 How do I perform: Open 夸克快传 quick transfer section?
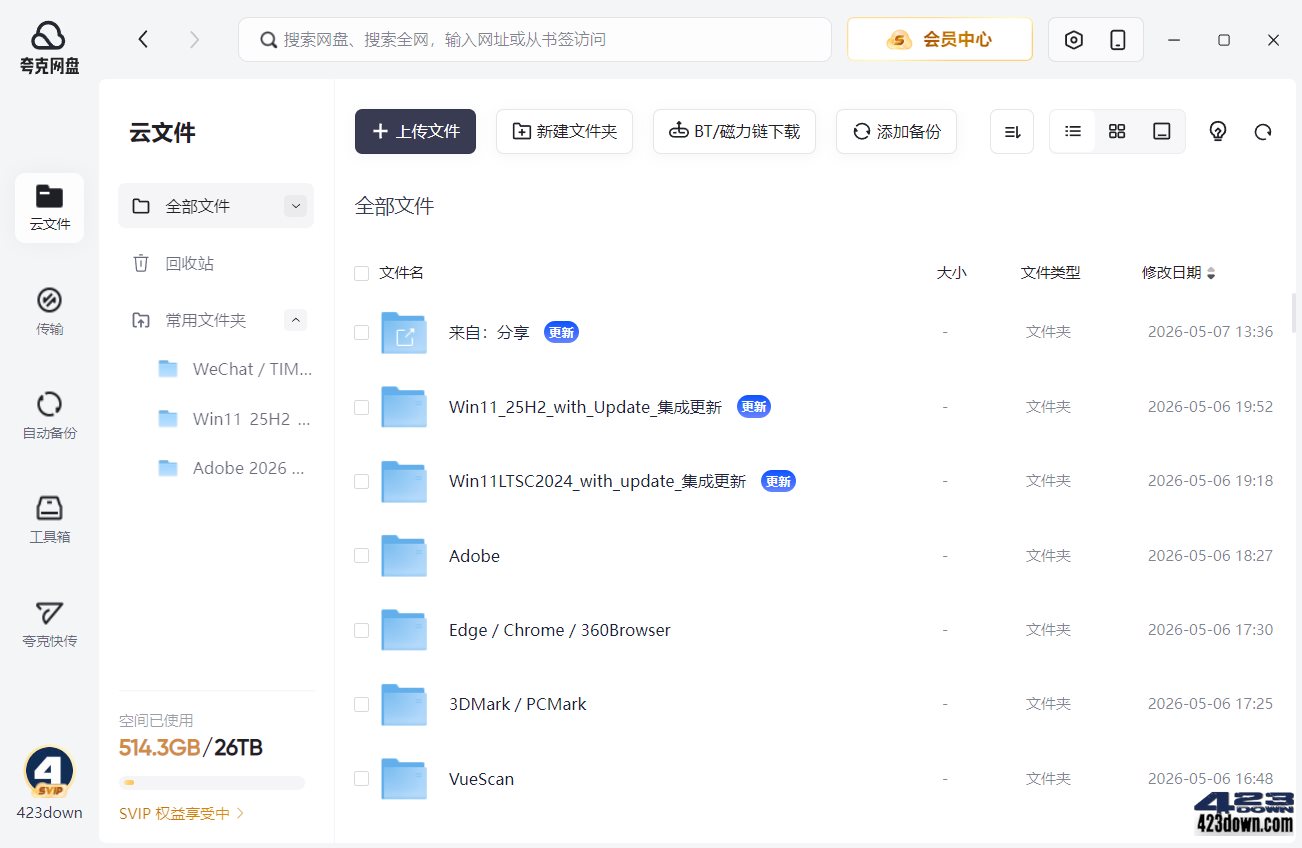pos(49,624)
